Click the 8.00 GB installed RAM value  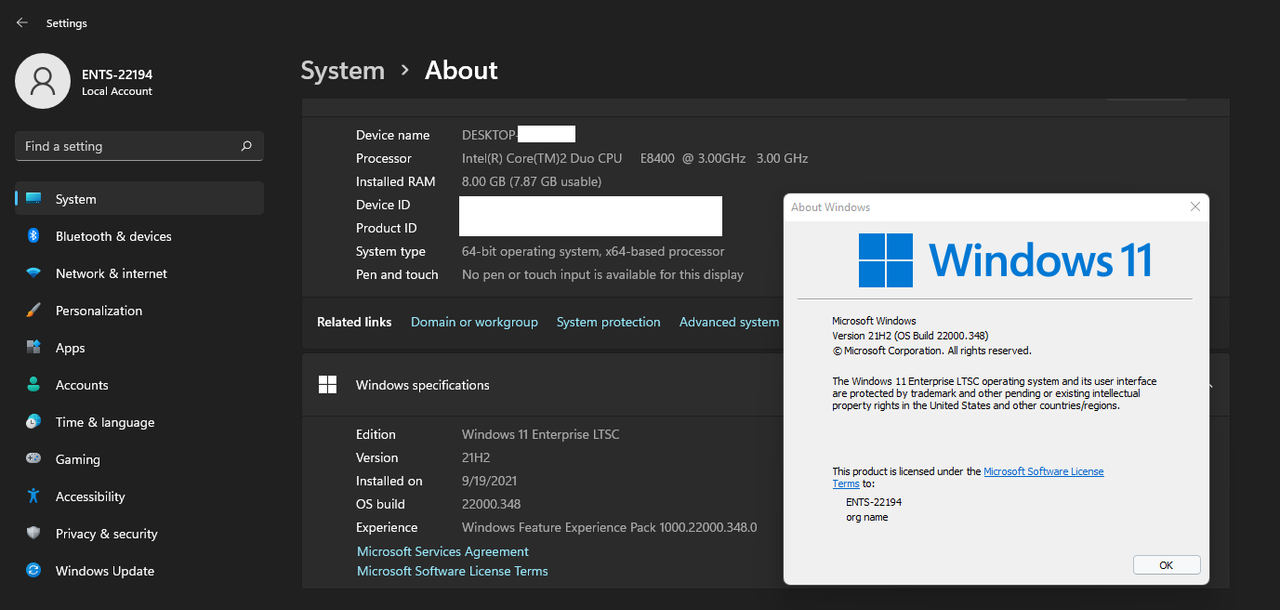tap(532, 181)
